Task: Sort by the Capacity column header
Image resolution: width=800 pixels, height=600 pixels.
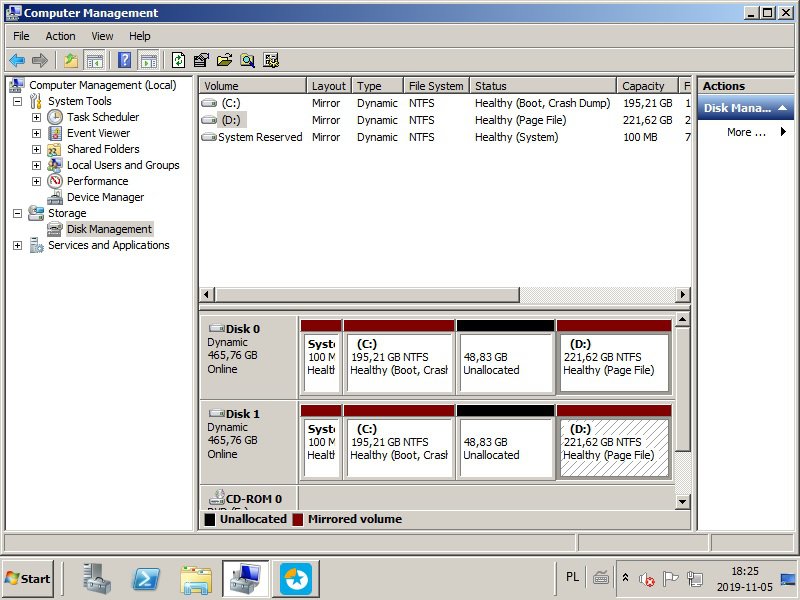Action: (x=647, y=86)
